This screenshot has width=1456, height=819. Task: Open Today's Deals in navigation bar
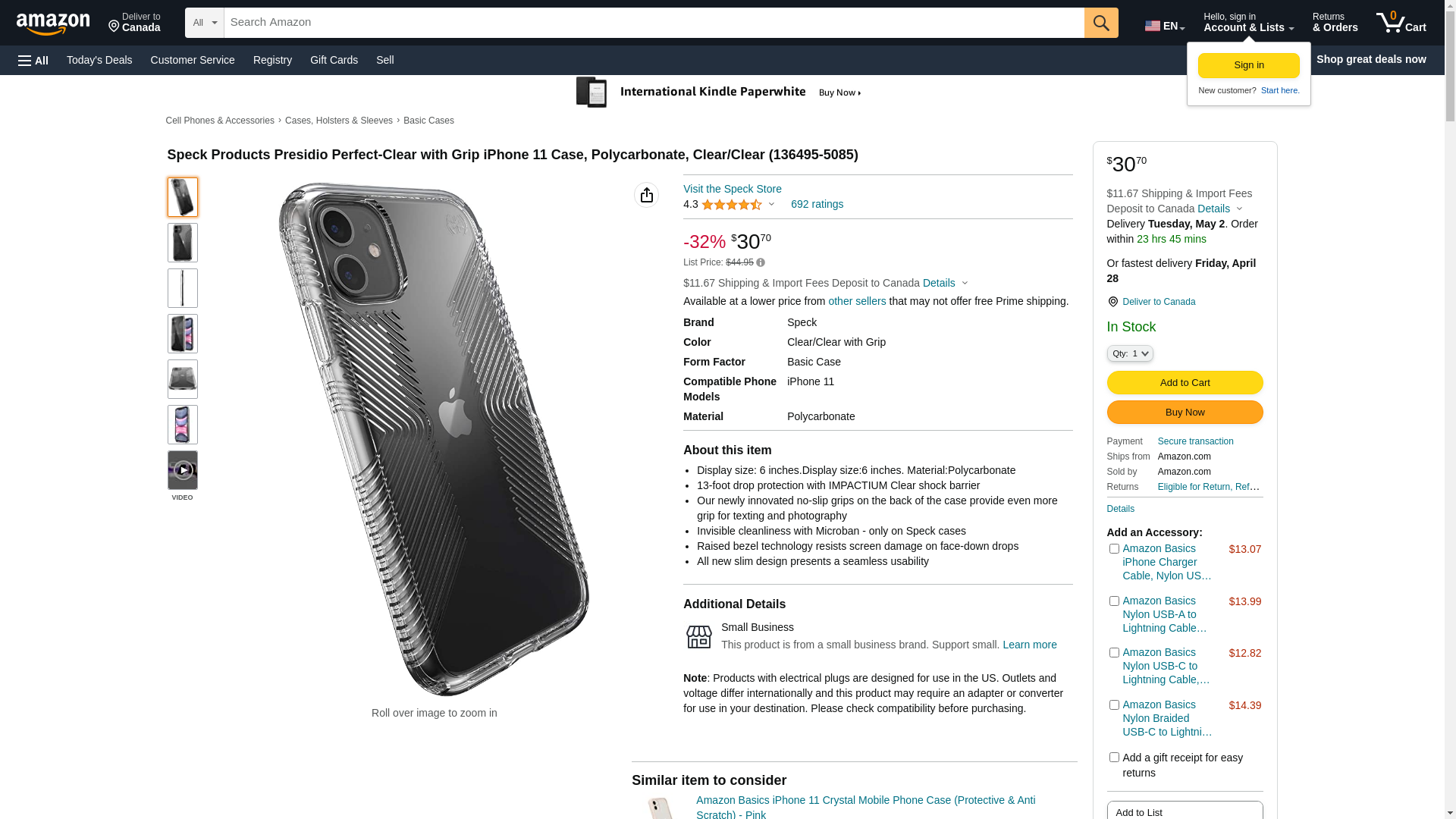point(99,60)
